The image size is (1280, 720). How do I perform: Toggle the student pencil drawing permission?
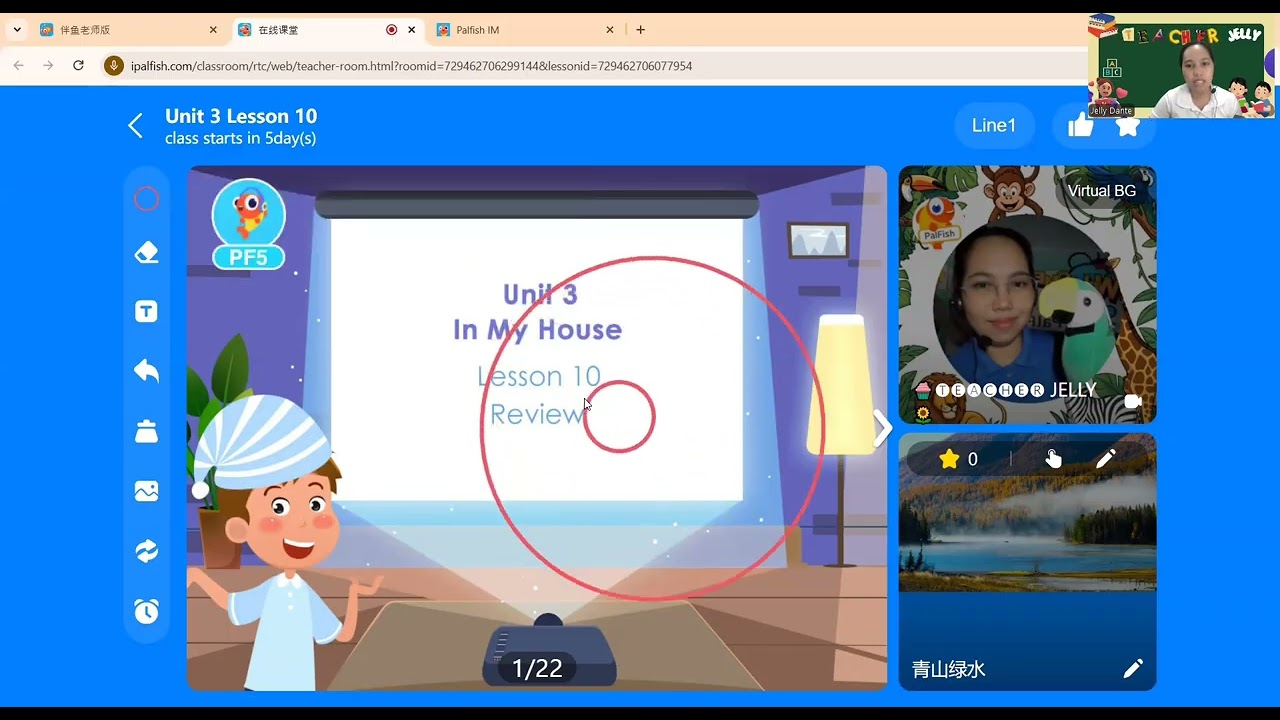1106,459
